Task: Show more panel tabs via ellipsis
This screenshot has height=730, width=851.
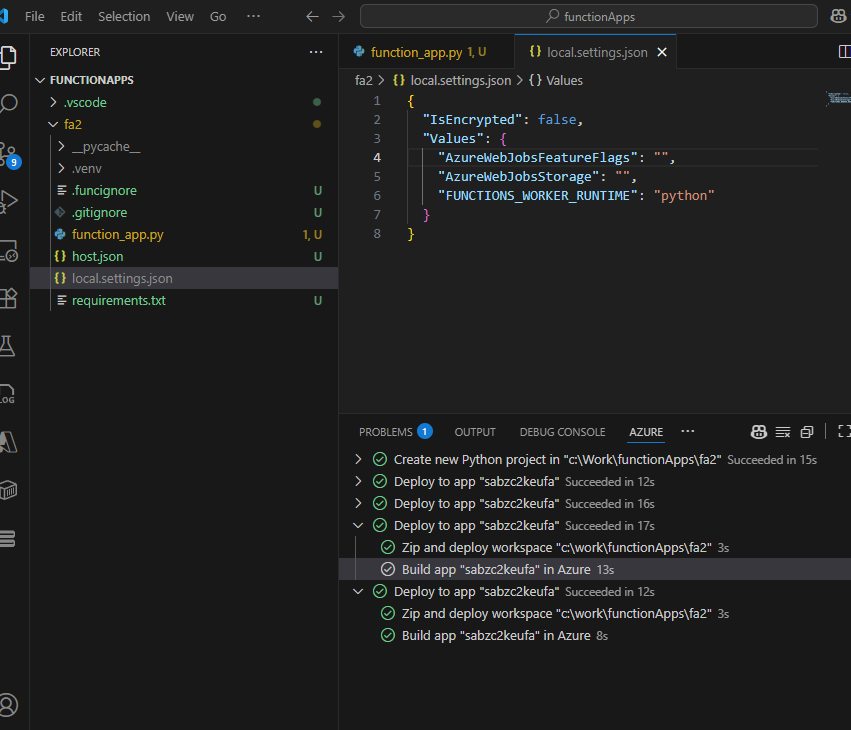Action: (688, 431)
